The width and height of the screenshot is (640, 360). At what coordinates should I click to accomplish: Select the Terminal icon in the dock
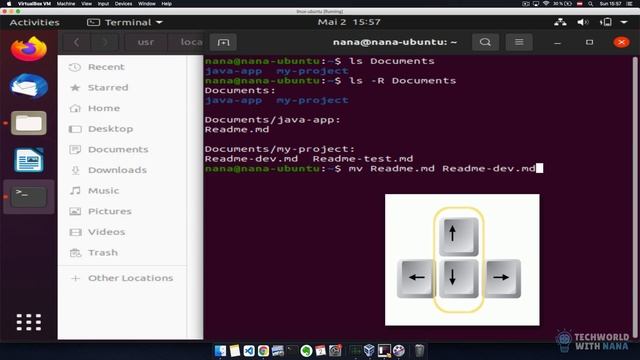pos(29,197)
